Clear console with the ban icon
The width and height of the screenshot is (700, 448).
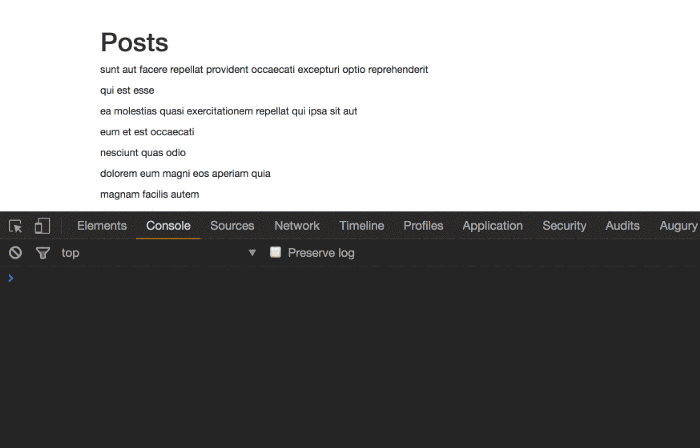click(15, 253)
